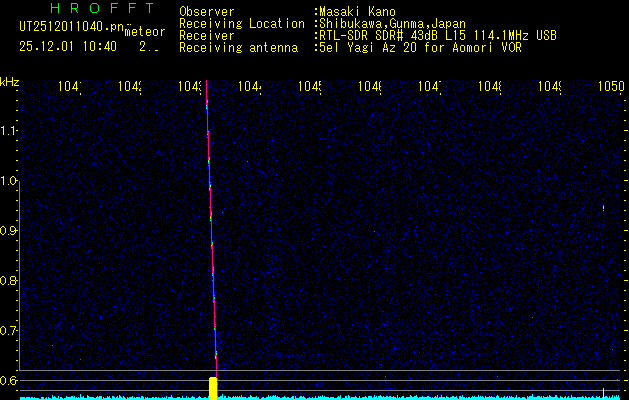This screenshot has width=629, height=400.
Task: Select the 1.1 frequency tick label
Action: point(9,131)
